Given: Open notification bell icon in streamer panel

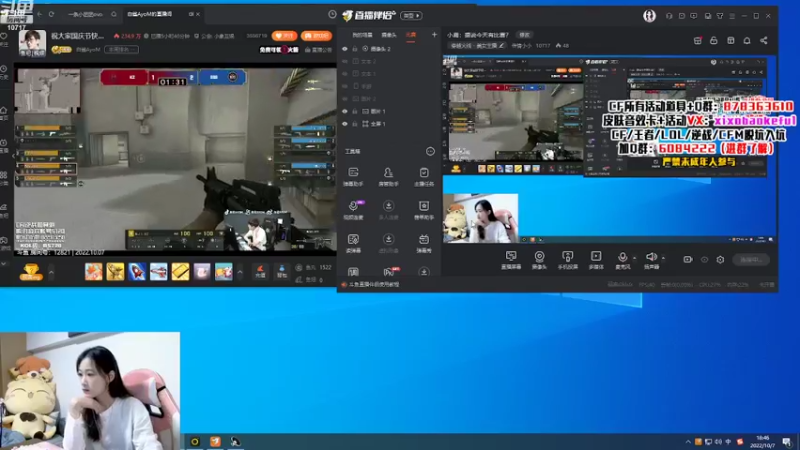Looking at the screenshot, I should (x=747, y=40).
